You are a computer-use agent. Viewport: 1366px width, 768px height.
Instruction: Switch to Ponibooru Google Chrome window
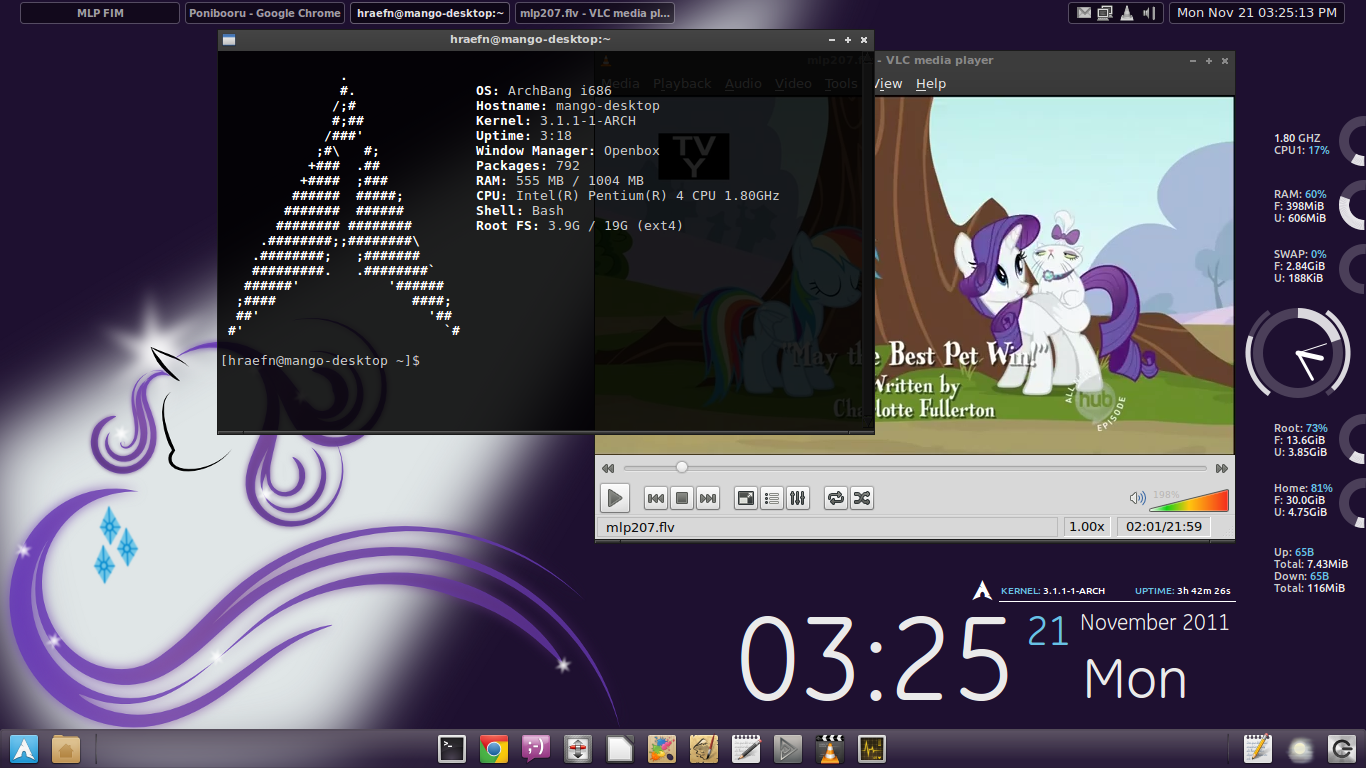tap(265, 13)
